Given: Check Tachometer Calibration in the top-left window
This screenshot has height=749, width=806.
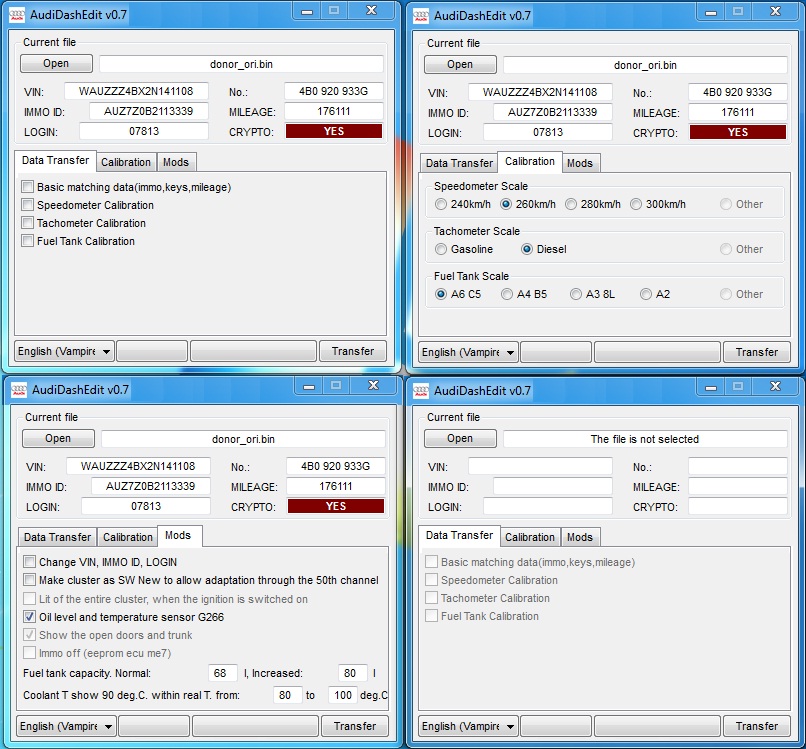Looking at the screenshot, I should 28,223.
